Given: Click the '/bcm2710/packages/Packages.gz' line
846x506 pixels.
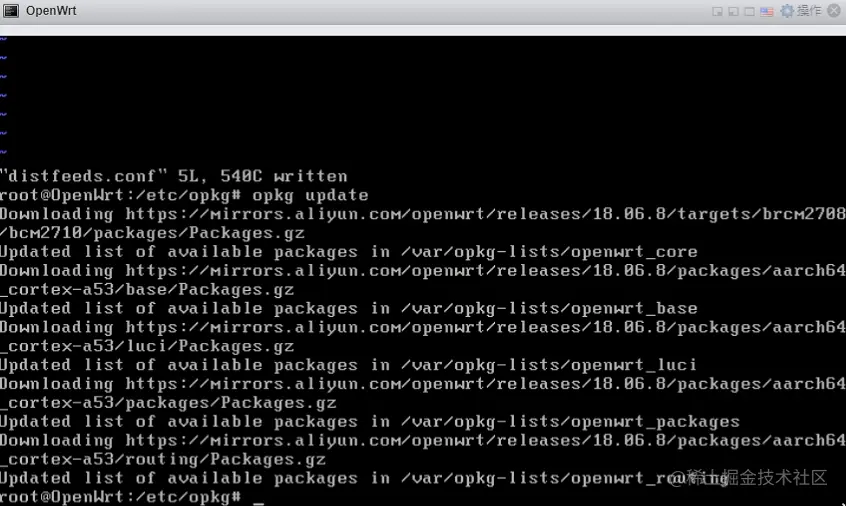Looking at the screenshot, I should pyautogui.click(x=152, y=233).
